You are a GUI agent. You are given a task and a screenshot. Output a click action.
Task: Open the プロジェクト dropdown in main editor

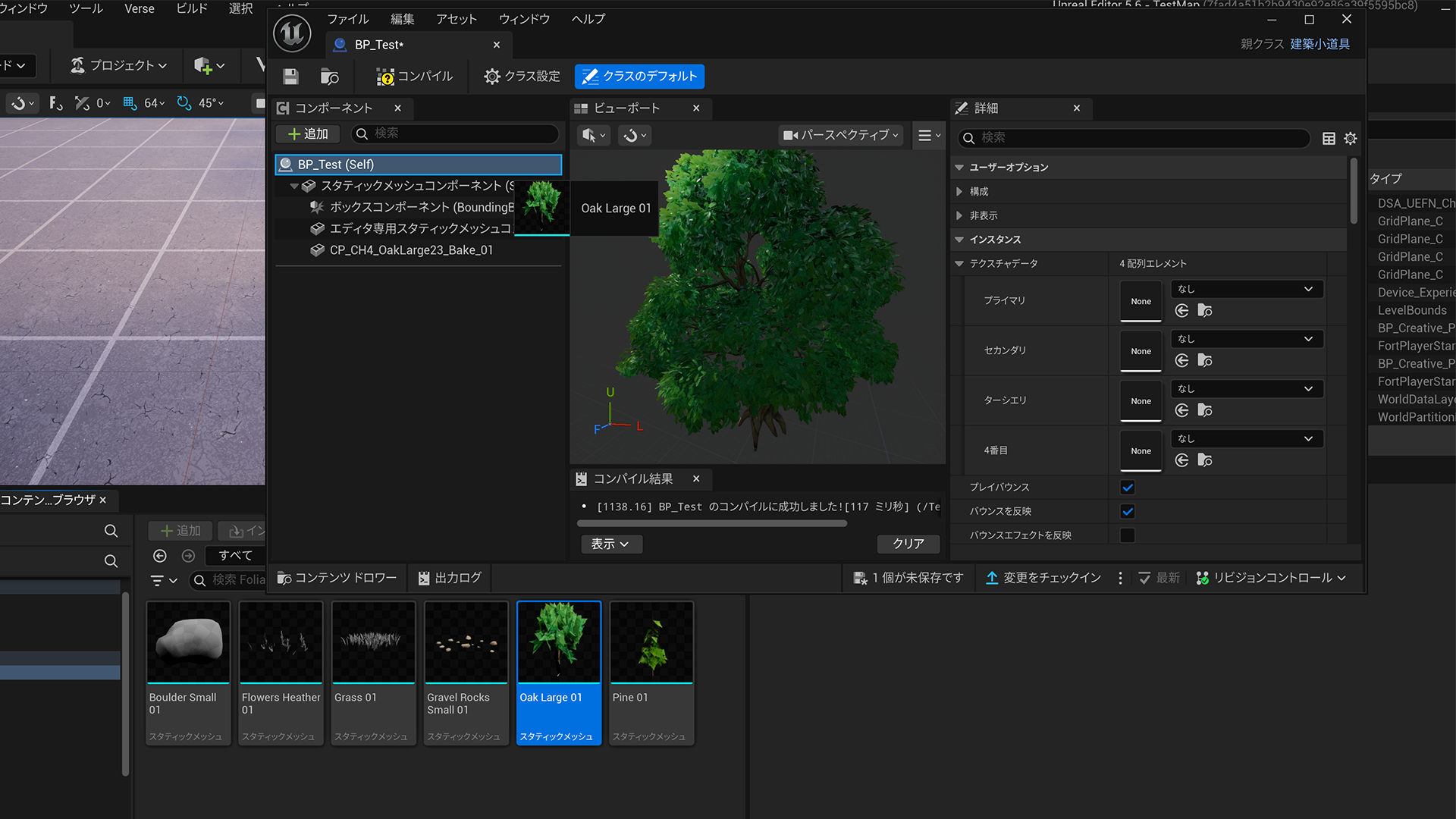(119, 65)
